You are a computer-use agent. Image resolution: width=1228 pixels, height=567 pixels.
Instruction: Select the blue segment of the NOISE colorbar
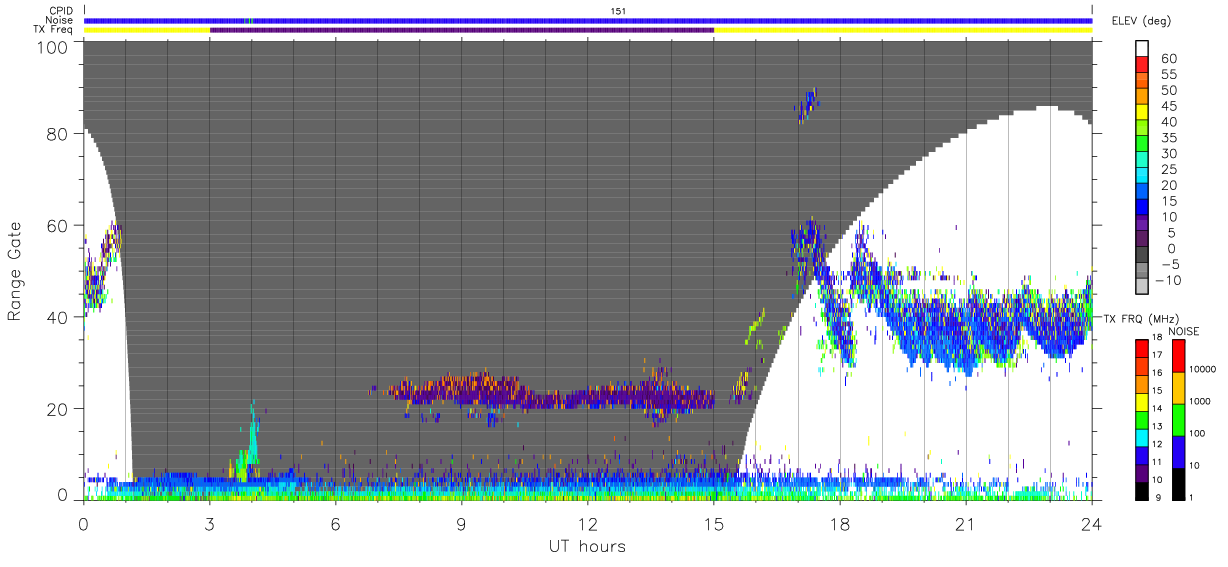pyautogui.click(x=1180, y=451)
